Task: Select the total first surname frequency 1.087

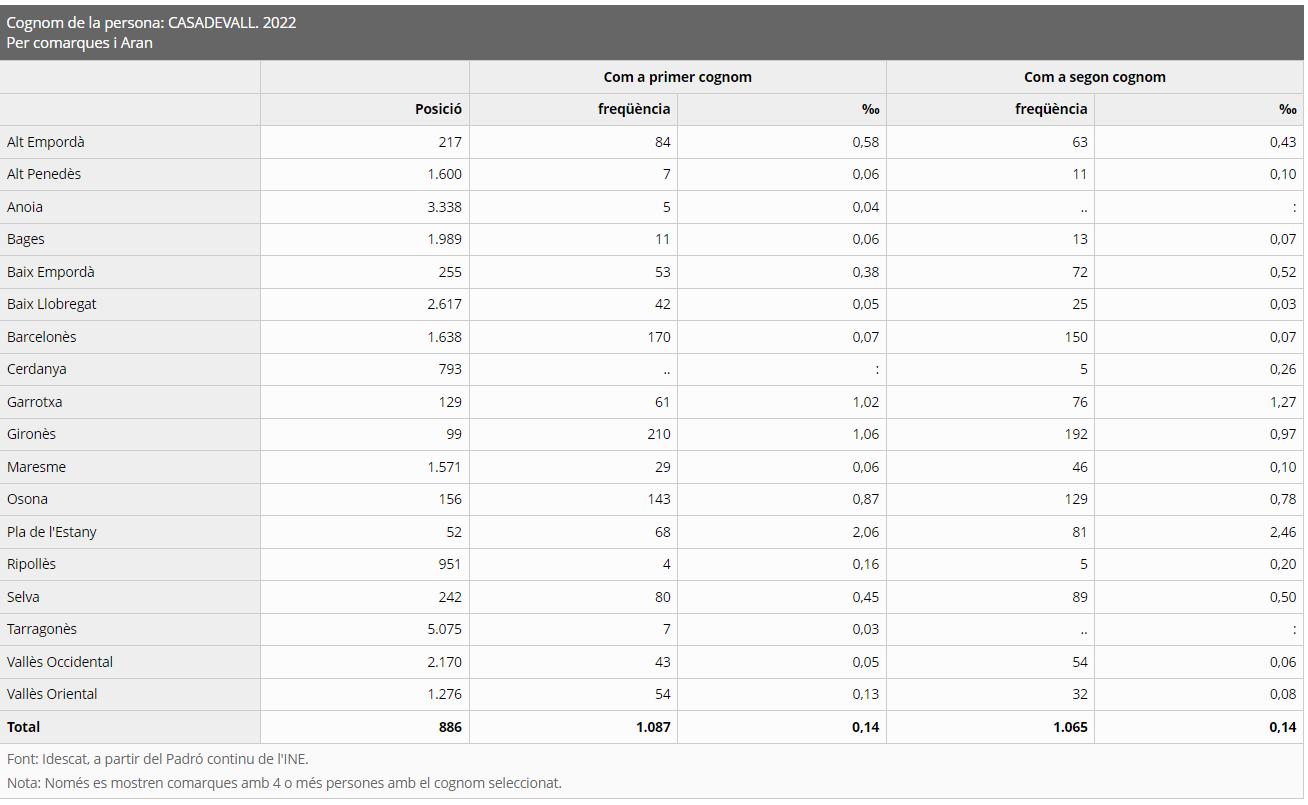Action: pyautogui.click(x=653, y=727)
